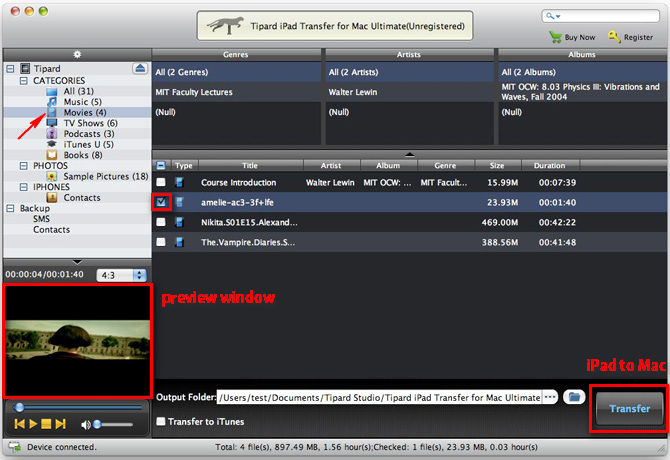Uncheck the amelie-ac3-3f+lfe checkbox
Screen dimensions: 670x460
click(x=161, y=202)
